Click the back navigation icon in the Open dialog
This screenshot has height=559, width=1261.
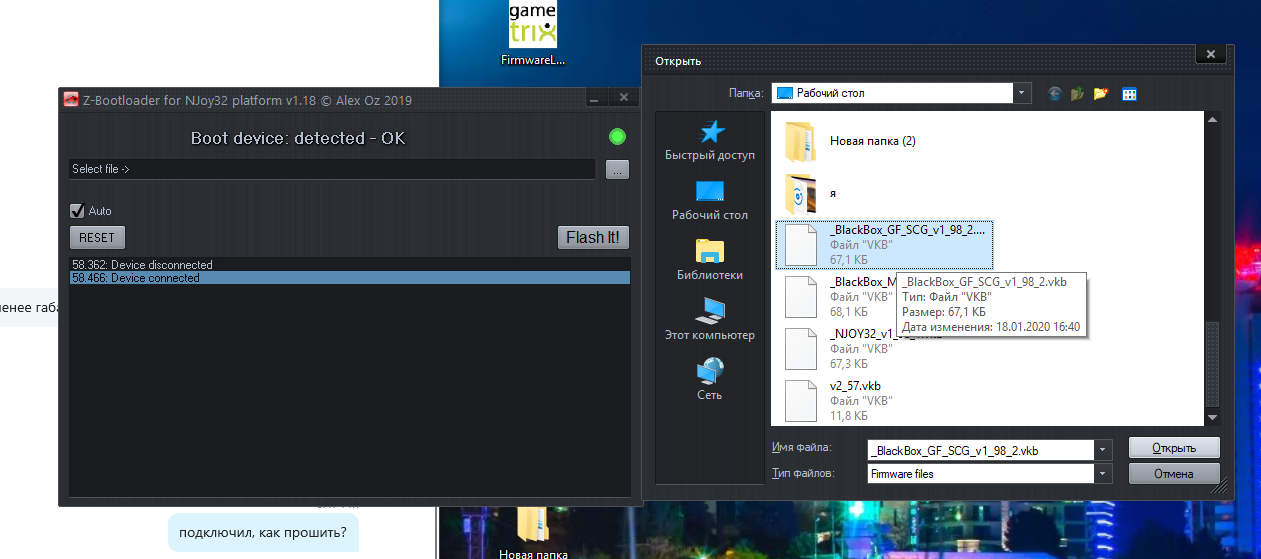(x=1054, y=93)
